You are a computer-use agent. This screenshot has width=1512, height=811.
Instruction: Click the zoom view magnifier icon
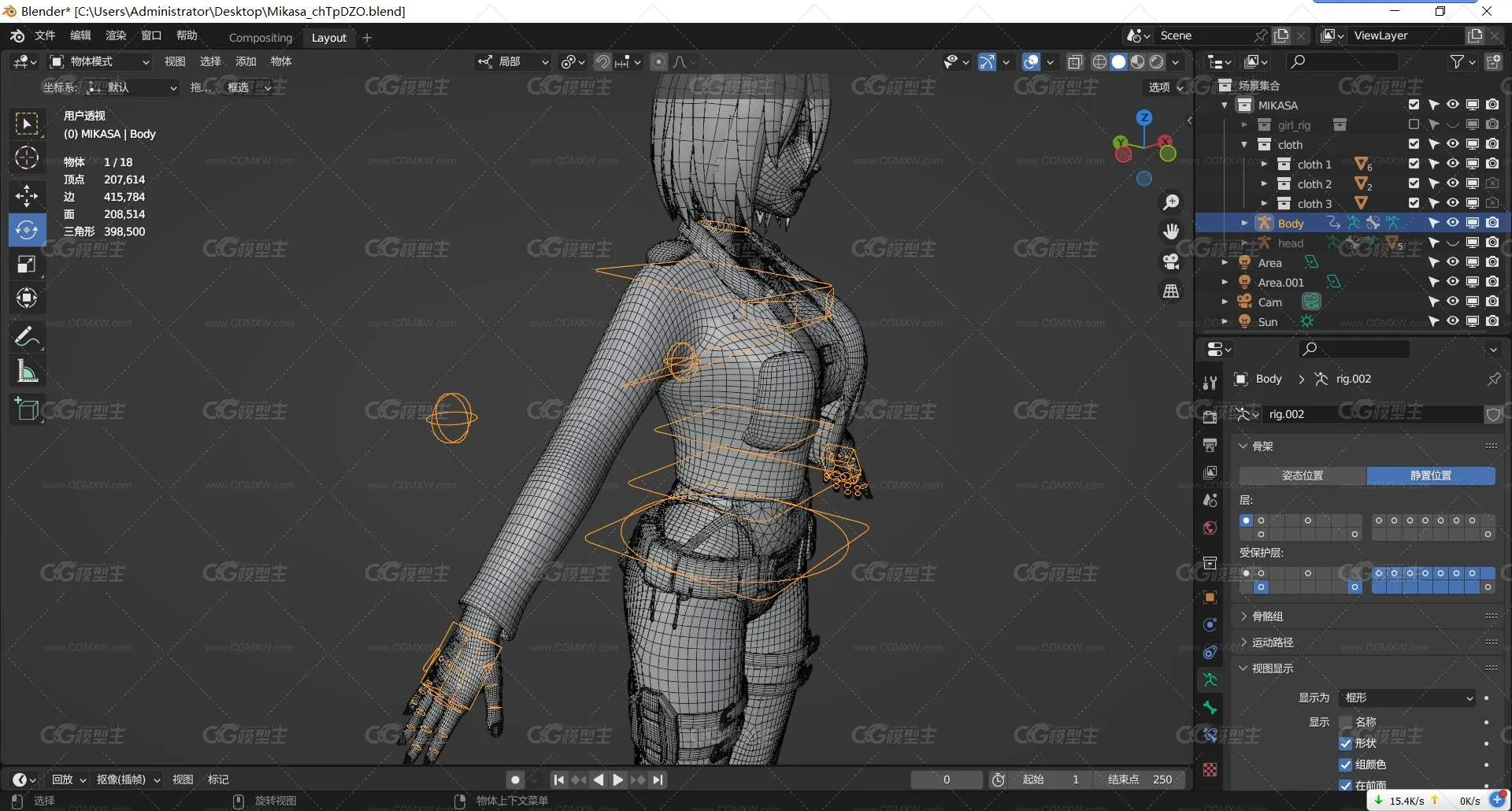pos(1172,202)
